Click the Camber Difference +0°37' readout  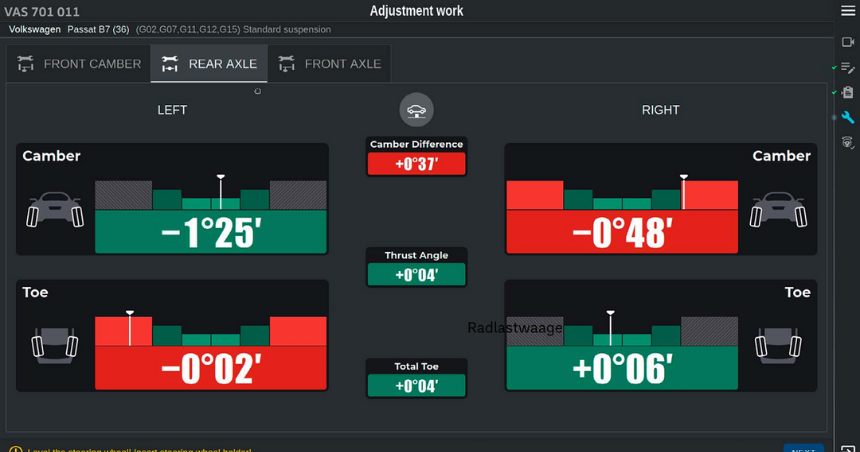[417, 164]
